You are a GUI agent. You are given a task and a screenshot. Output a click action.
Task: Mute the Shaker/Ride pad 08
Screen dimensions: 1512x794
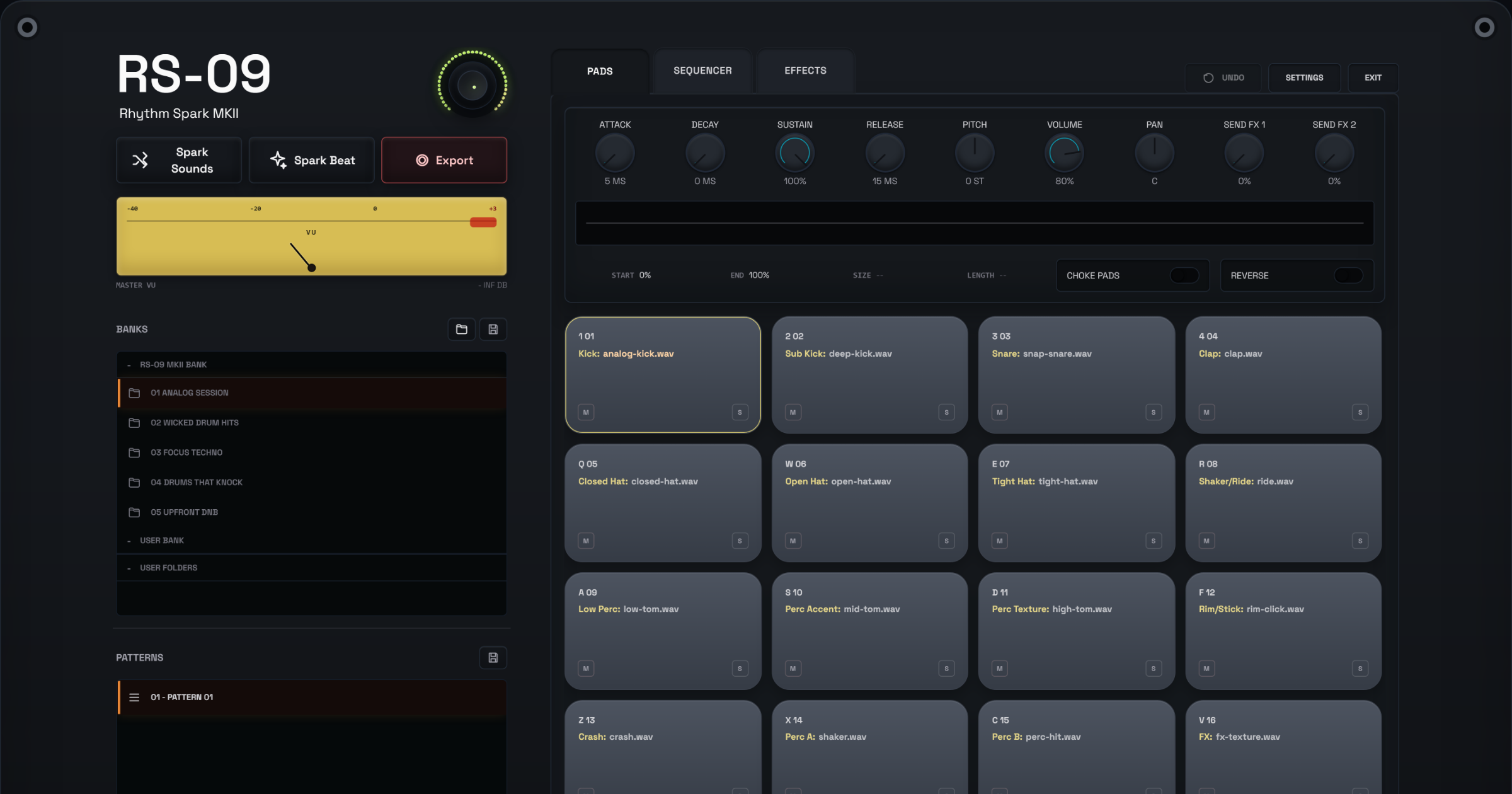1206,541
